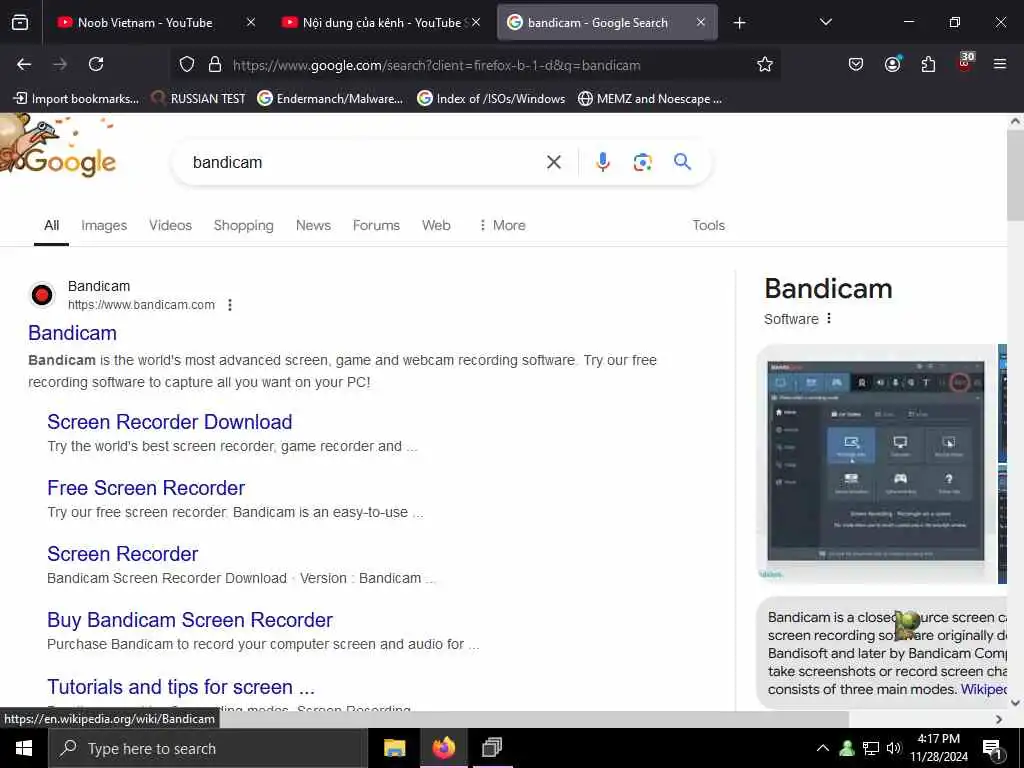Select the Shopping search tab
The height and width of the screenshot is (768, 1024).
(244, 225)
